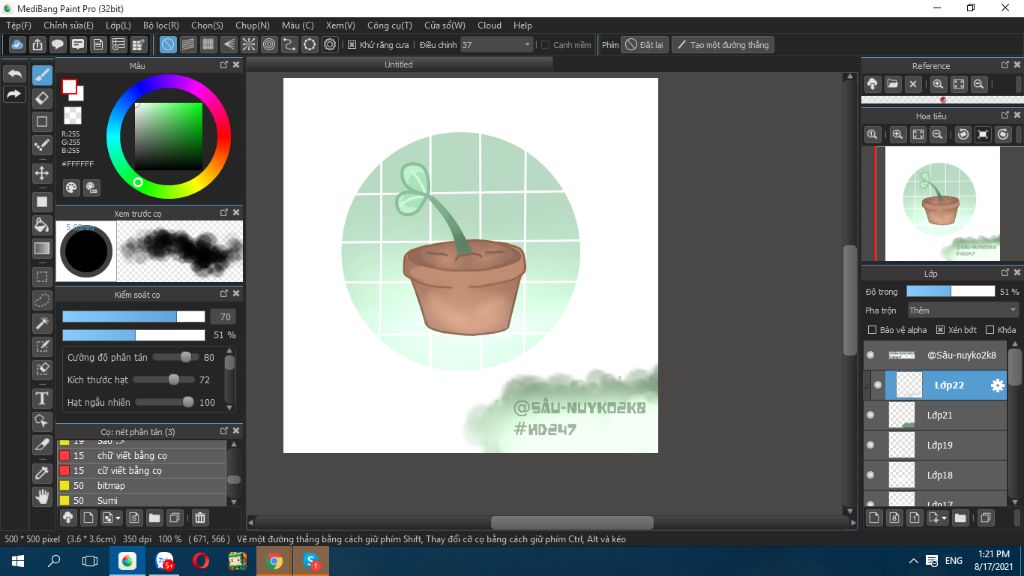Open Lớp22 layer settings gear
The height and width of the screenshot is (576, 1024).
997,385
